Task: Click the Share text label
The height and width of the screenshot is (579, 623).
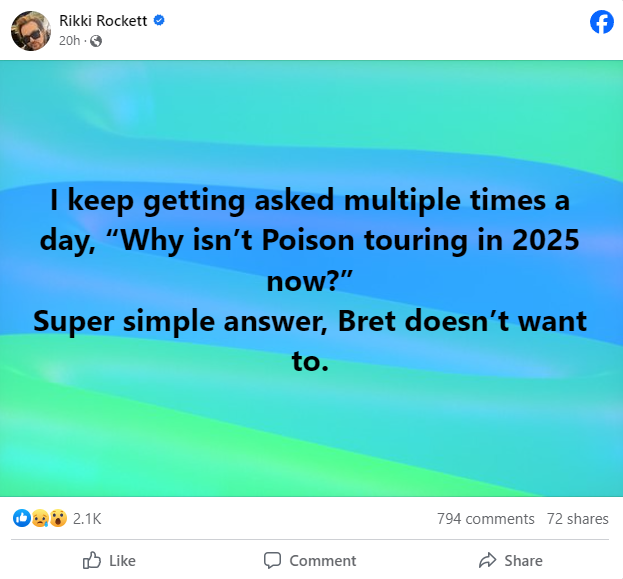Action: point(523,560)
